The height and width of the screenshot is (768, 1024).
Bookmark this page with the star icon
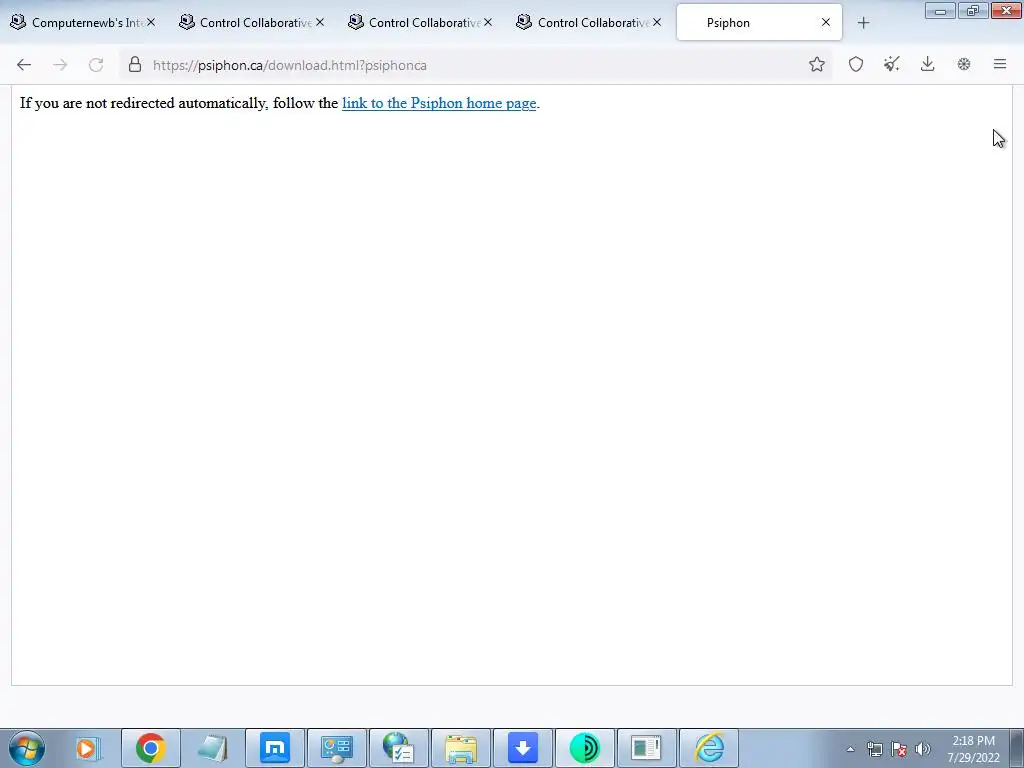816,64
